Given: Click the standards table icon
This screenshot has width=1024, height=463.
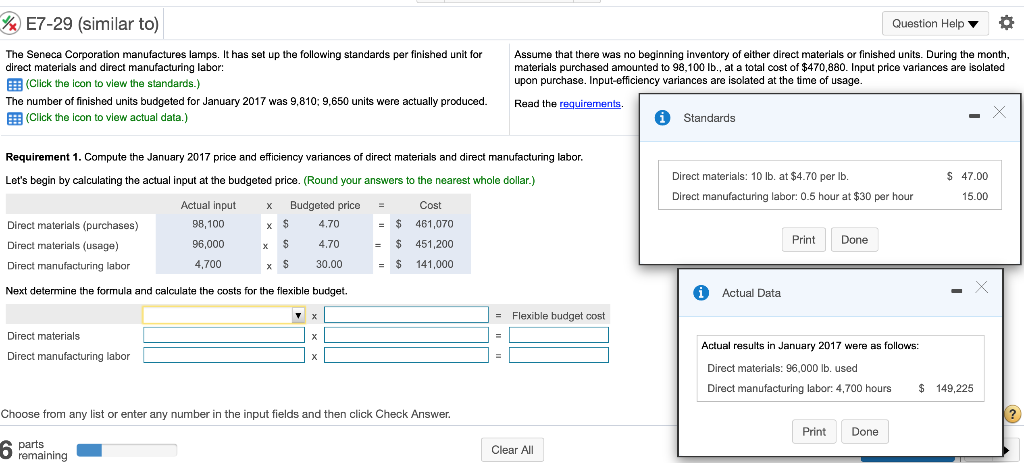Looking at the screenshot, I should coord(12,84).
